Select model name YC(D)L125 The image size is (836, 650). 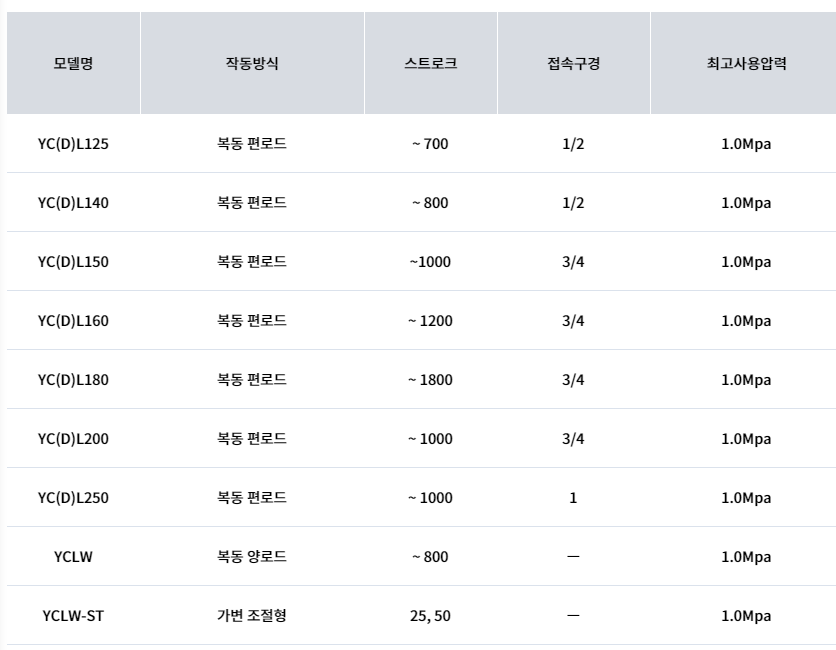pos(73,144)
